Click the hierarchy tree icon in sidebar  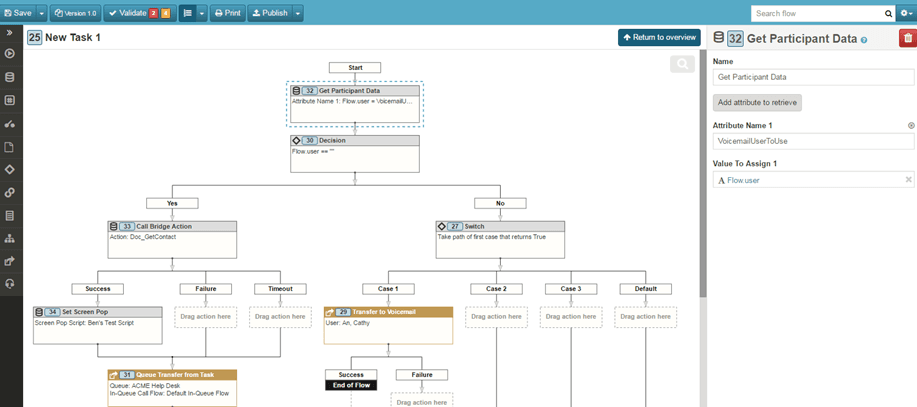coord(10,238)
